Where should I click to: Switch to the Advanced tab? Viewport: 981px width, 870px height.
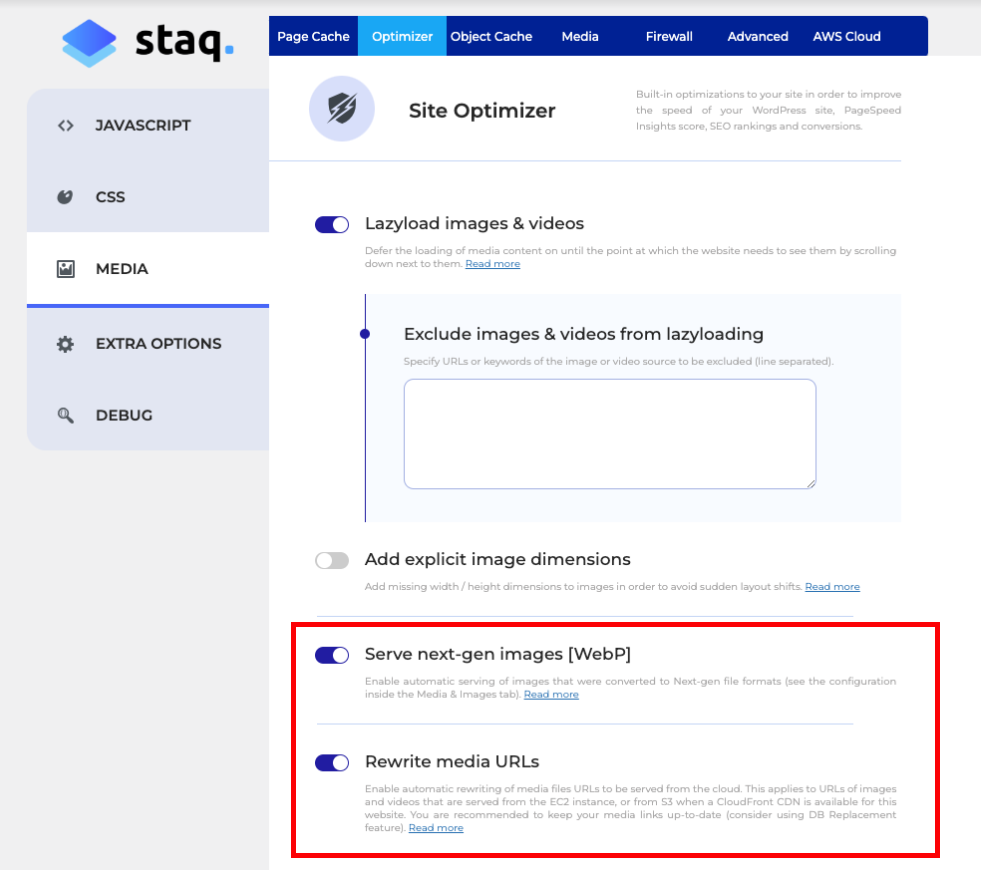click(757, 35)
